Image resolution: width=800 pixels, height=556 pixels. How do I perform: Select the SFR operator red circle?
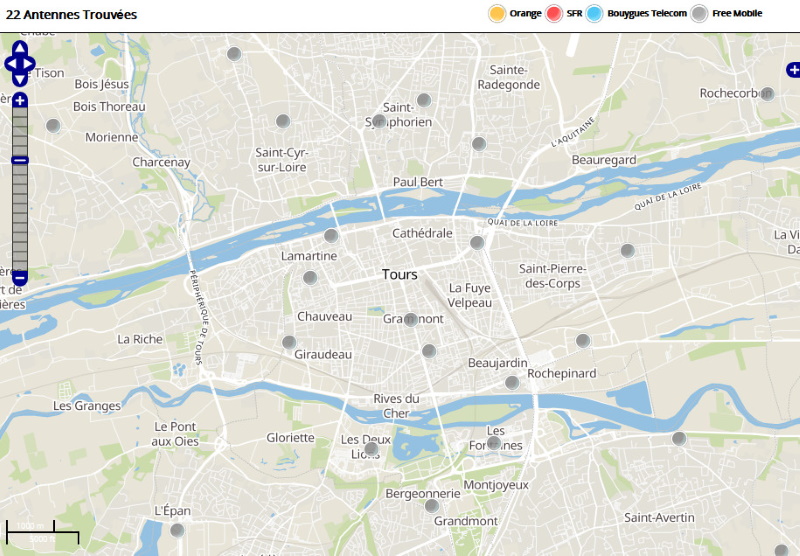coord(554,13)
